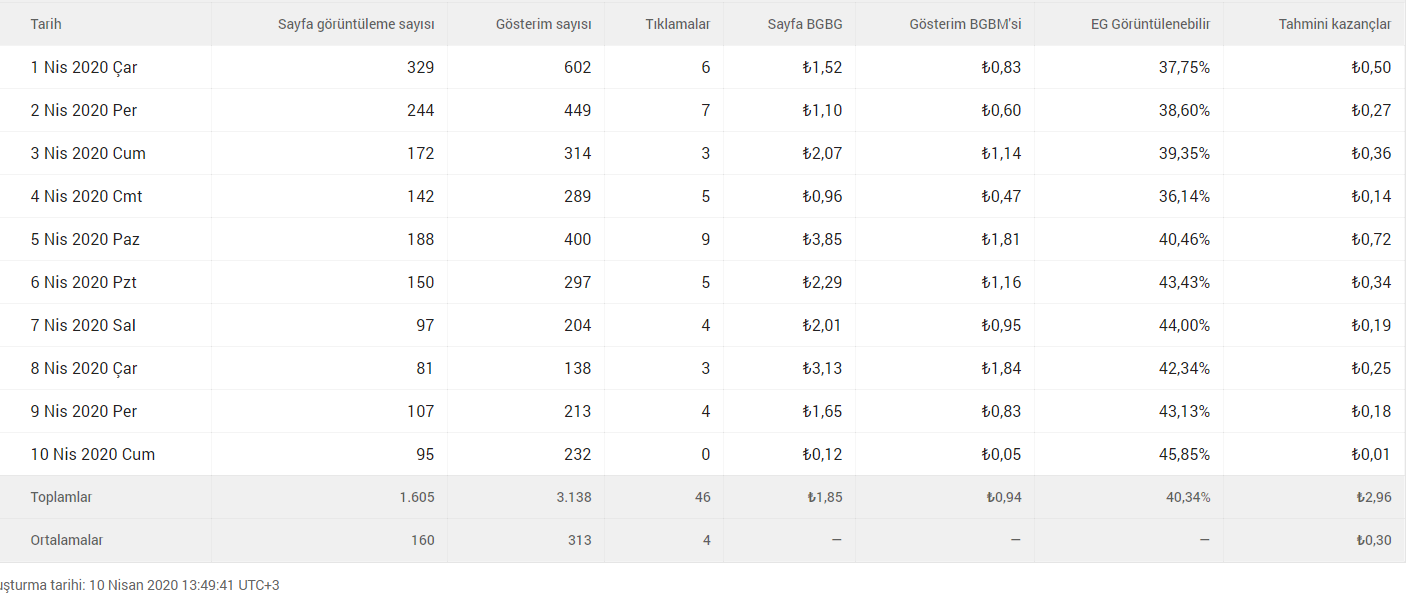Select the Sayfa BGBG column header

(805, 24)
